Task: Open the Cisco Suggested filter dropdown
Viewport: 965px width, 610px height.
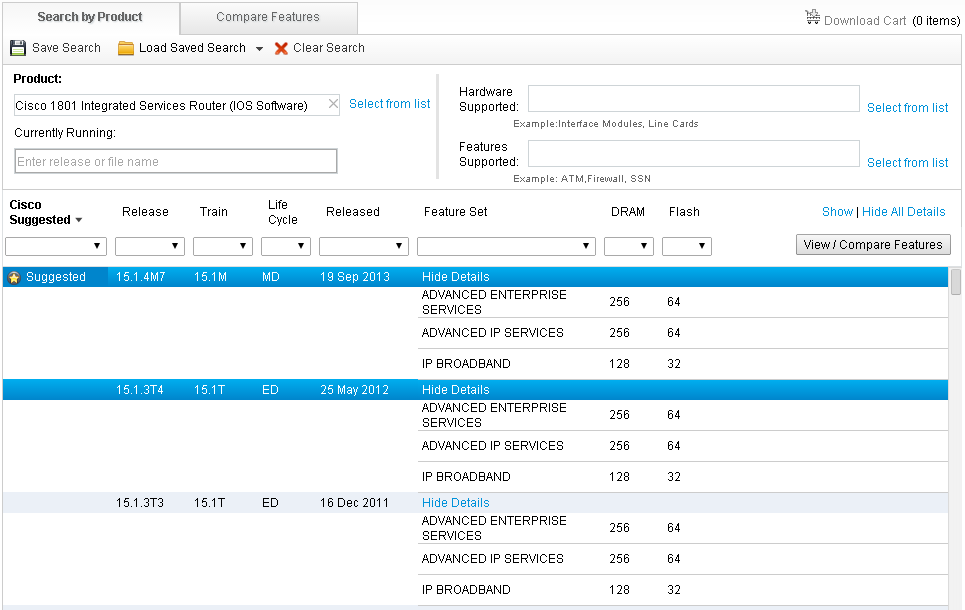Action: click(x=56, y=246)
